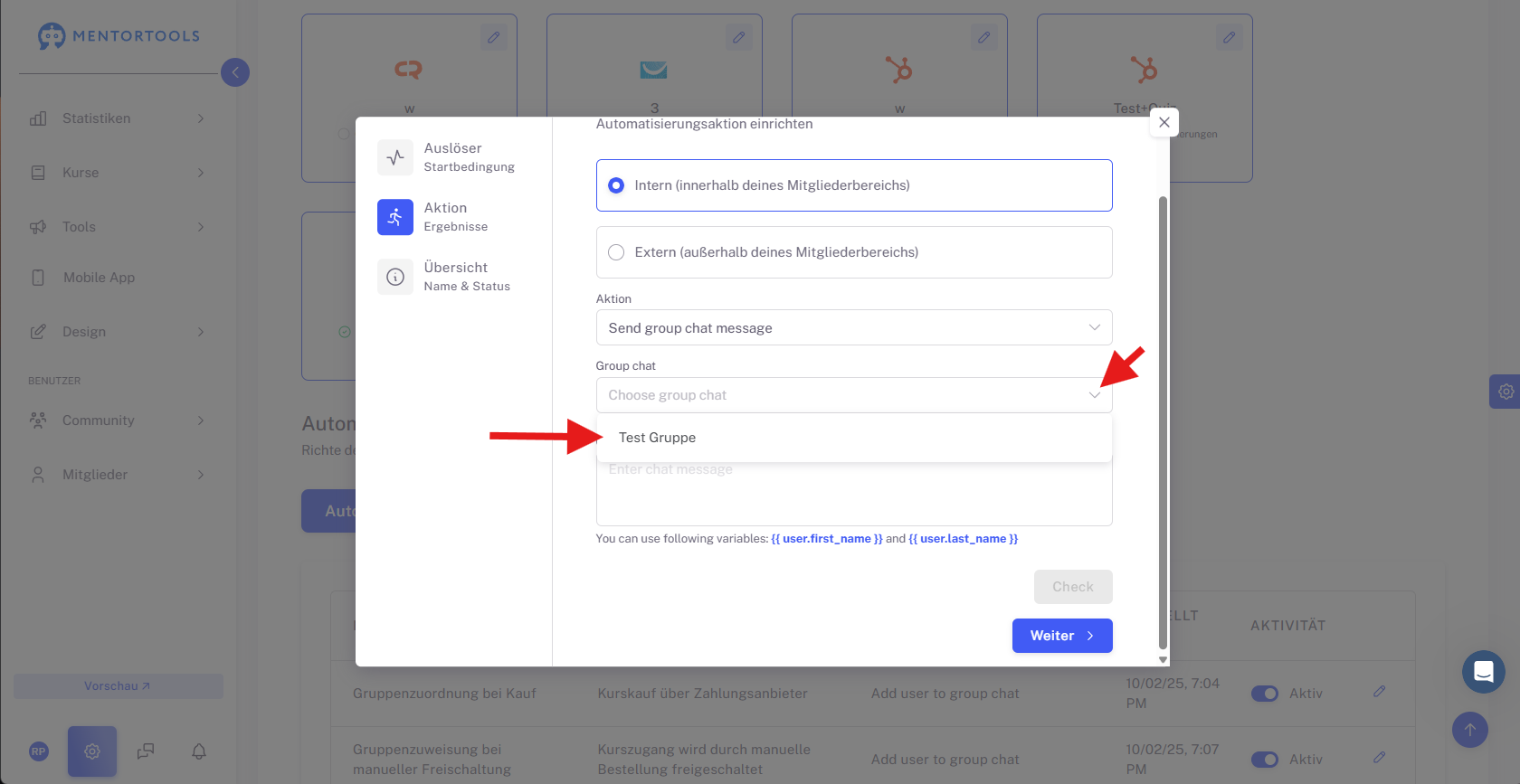Insert the user.first_name variable

point(827,539)
